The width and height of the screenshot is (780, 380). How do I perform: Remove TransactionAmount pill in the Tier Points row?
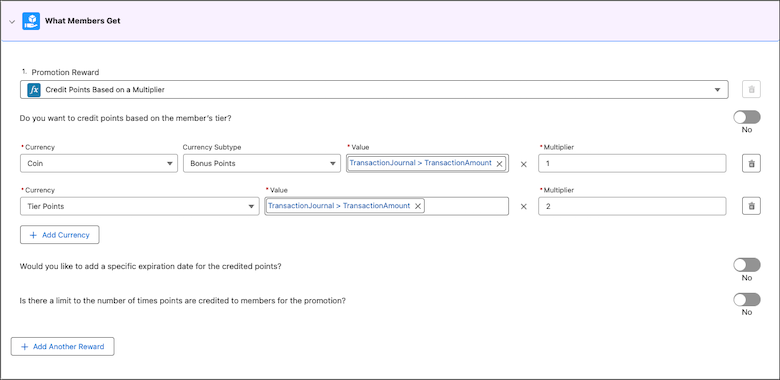click(418, 206)
